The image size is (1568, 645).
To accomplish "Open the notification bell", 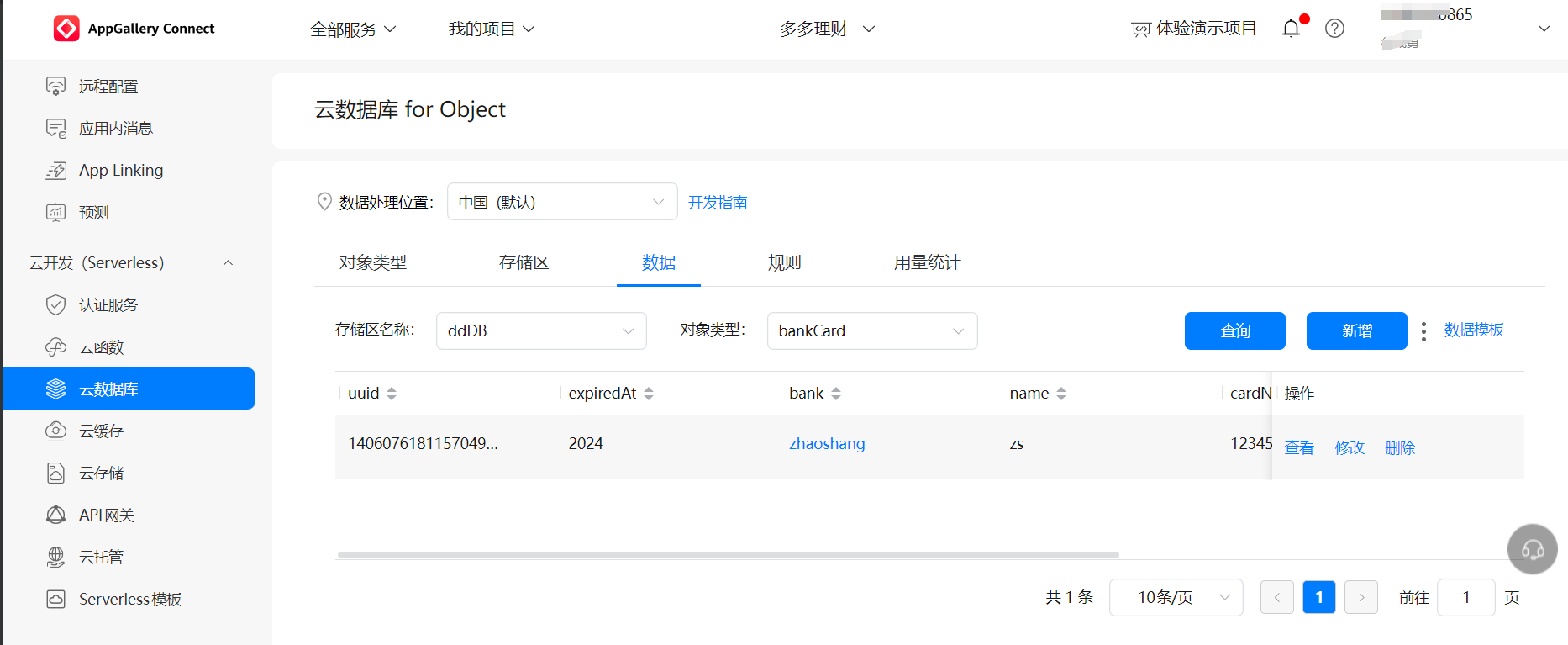I will tap(1292, 29).
